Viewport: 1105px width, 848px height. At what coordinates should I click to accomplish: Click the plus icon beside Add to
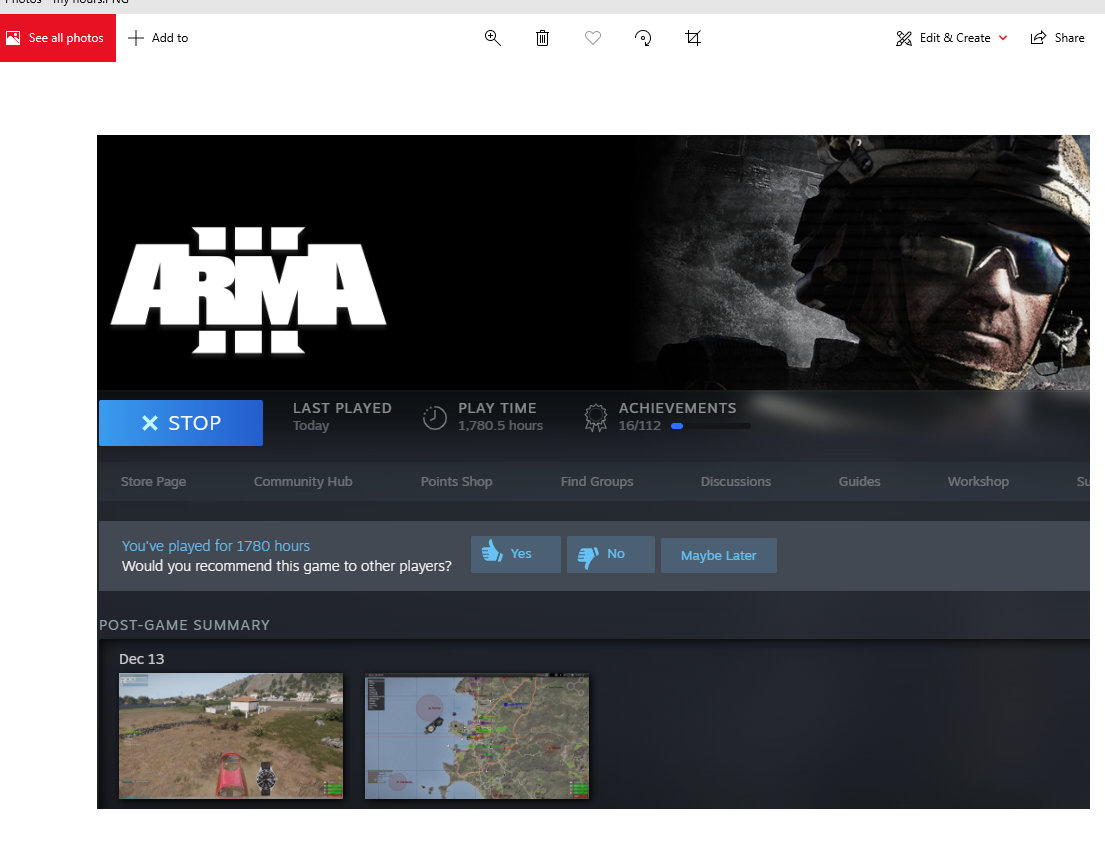click(x=136, y=38)
